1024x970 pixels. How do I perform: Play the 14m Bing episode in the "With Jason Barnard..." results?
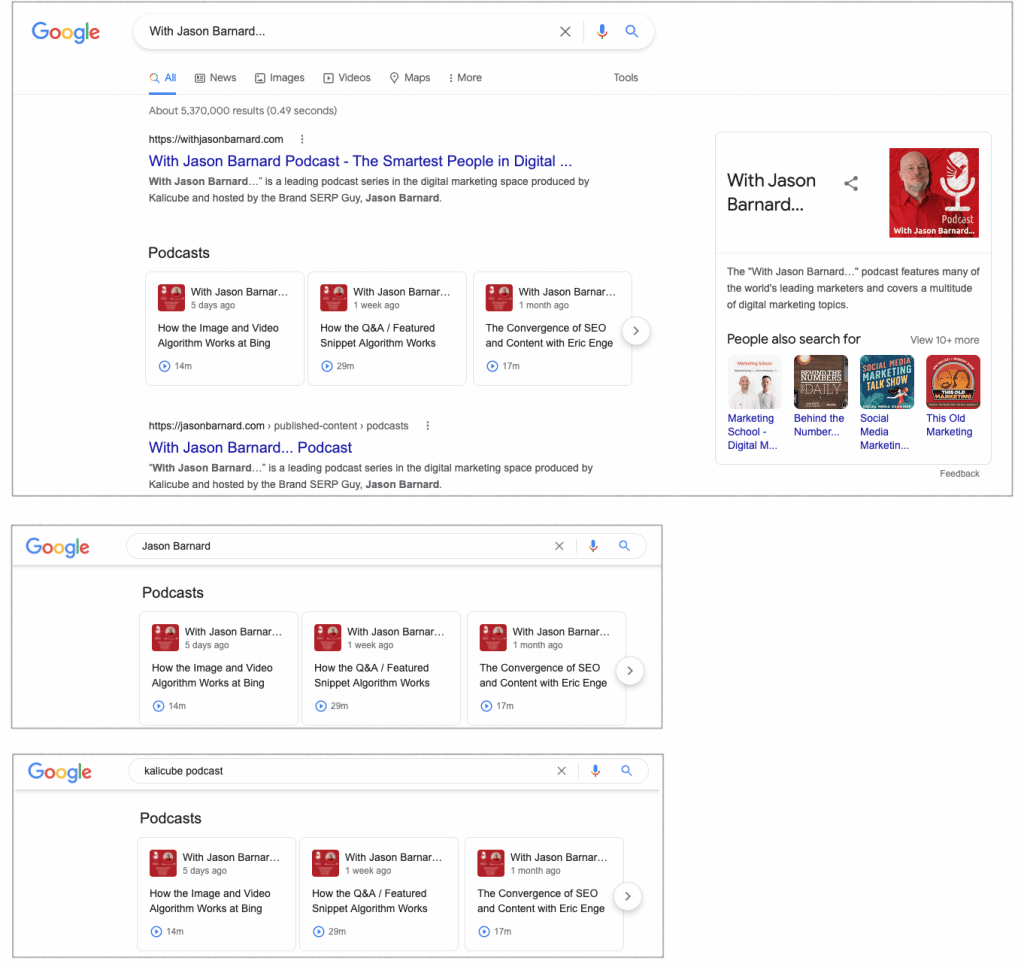pos(165,366)
